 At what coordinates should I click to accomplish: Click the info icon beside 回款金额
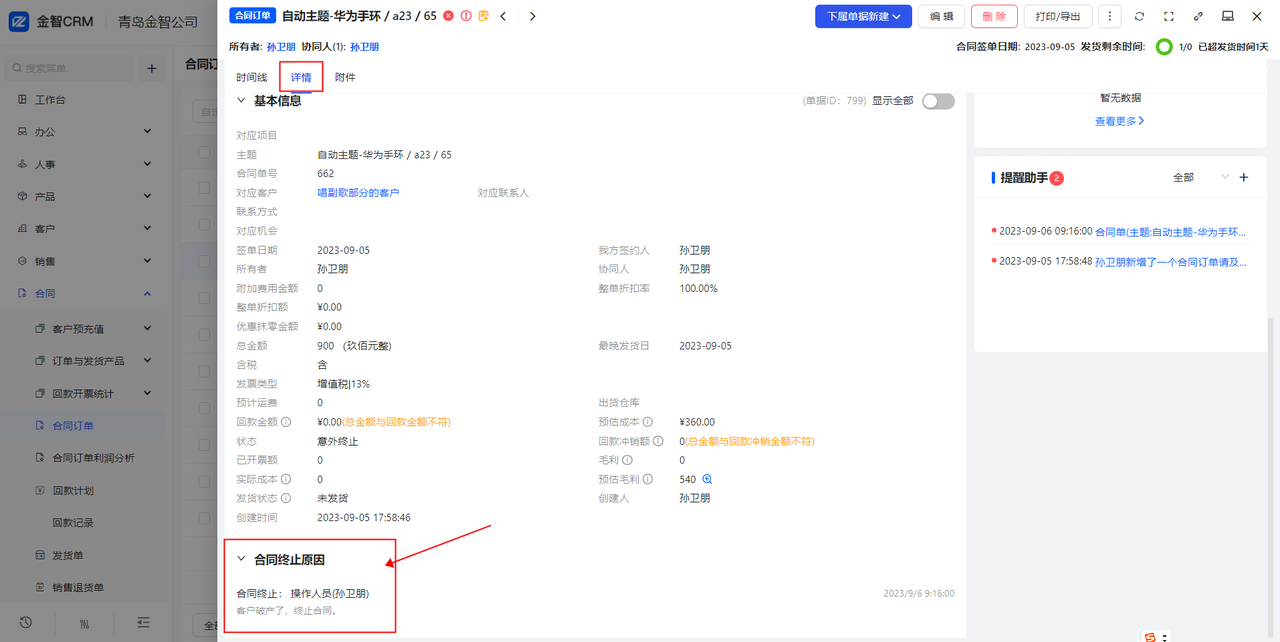pyautogui.click(x=286, y=422)
